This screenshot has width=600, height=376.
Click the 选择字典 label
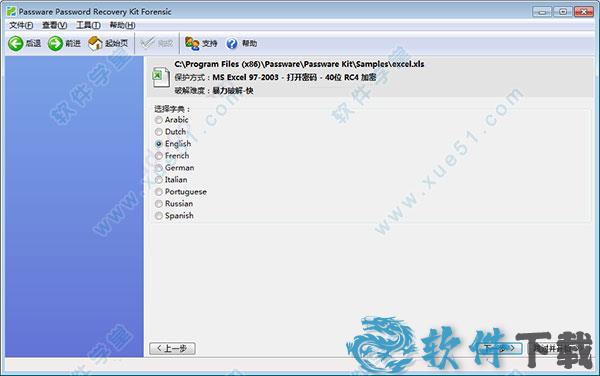point(172,109)
